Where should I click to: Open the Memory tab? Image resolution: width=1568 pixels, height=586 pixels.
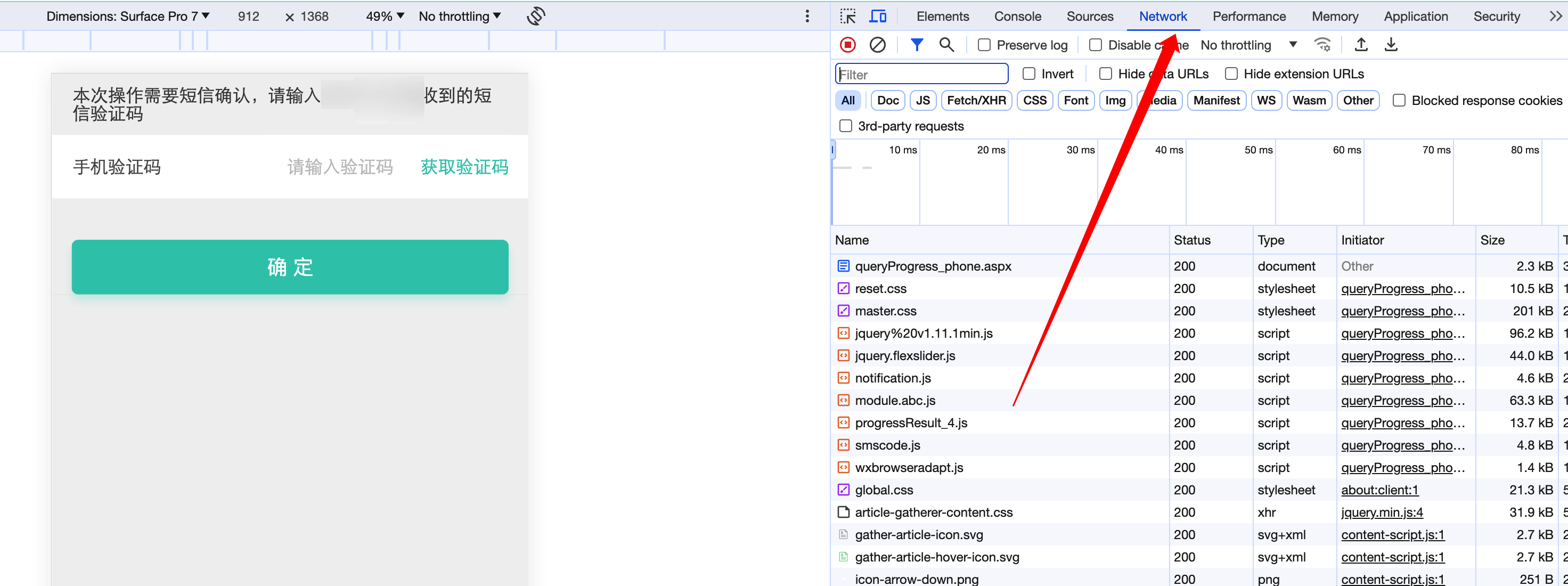click(1335, 17)
